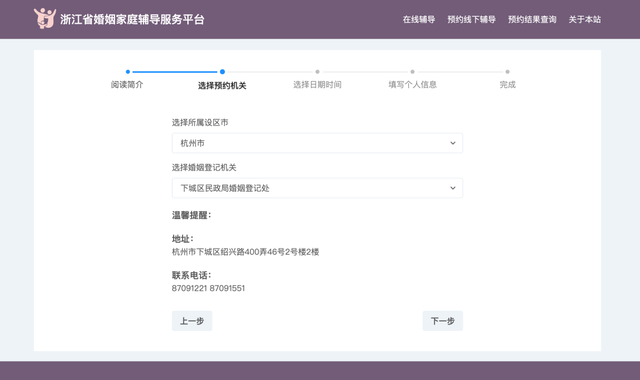Click the 联系电话 heading

(191, 275)
